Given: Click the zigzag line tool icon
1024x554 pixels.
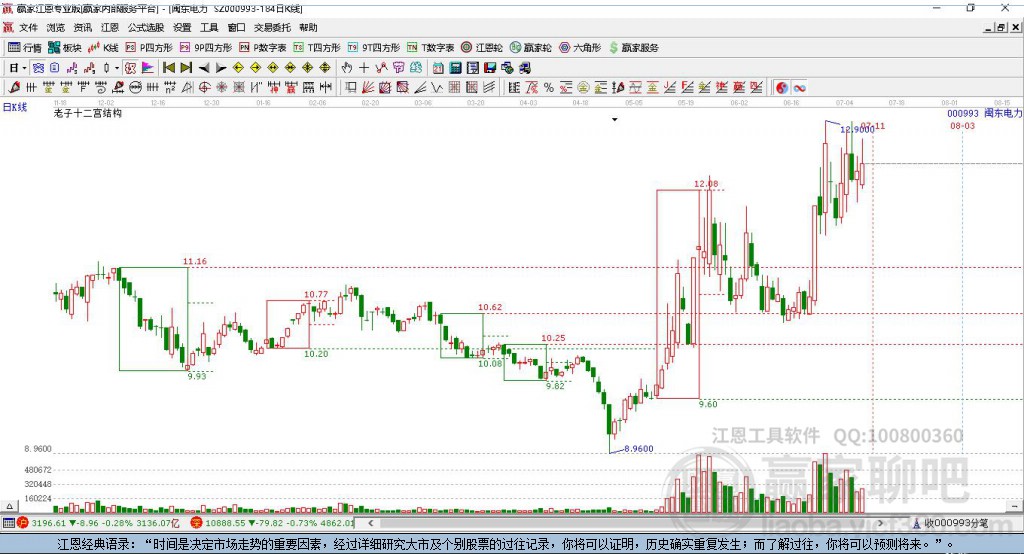Looking at the screenshot, I should (x=438, y=88).
